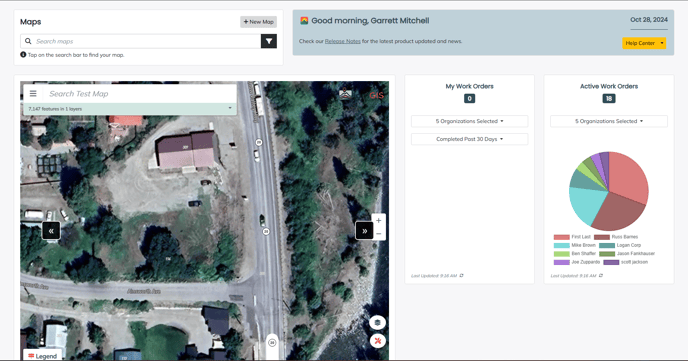Image resolution: width=688 pixels, height=361 pixels.
Task: Click info icon beside search bar tip
Action: point(23,55)
